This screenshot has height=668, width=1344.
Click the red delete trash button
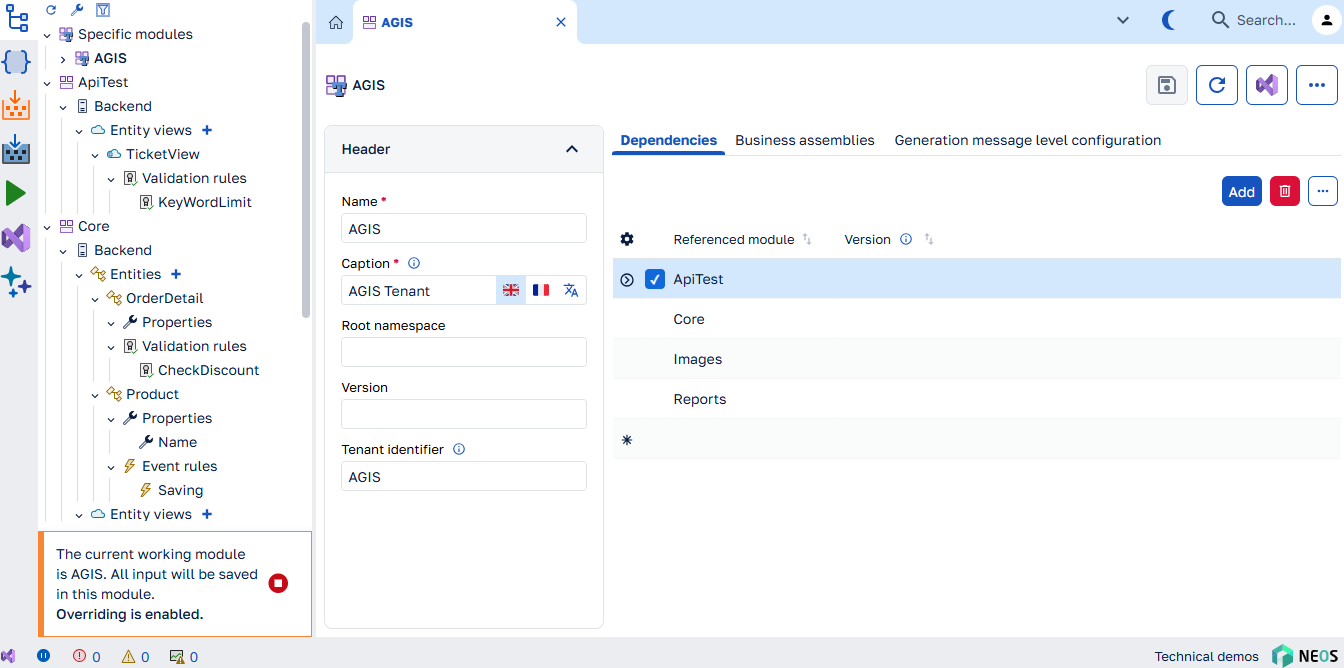pyautogui.click(x=1285, y=191)
